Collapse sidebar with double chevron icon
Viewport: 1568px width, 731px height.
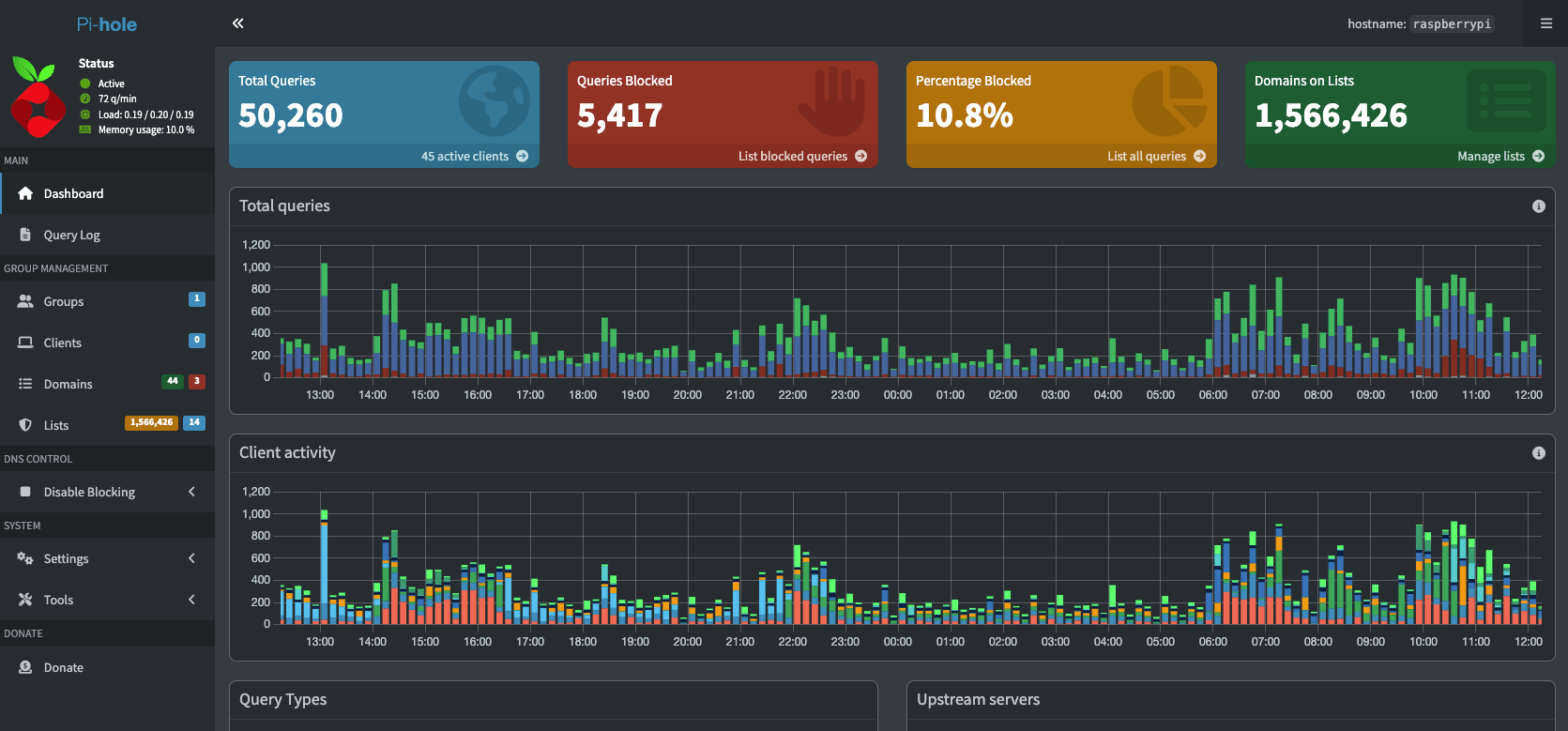[x=238, y=23]
